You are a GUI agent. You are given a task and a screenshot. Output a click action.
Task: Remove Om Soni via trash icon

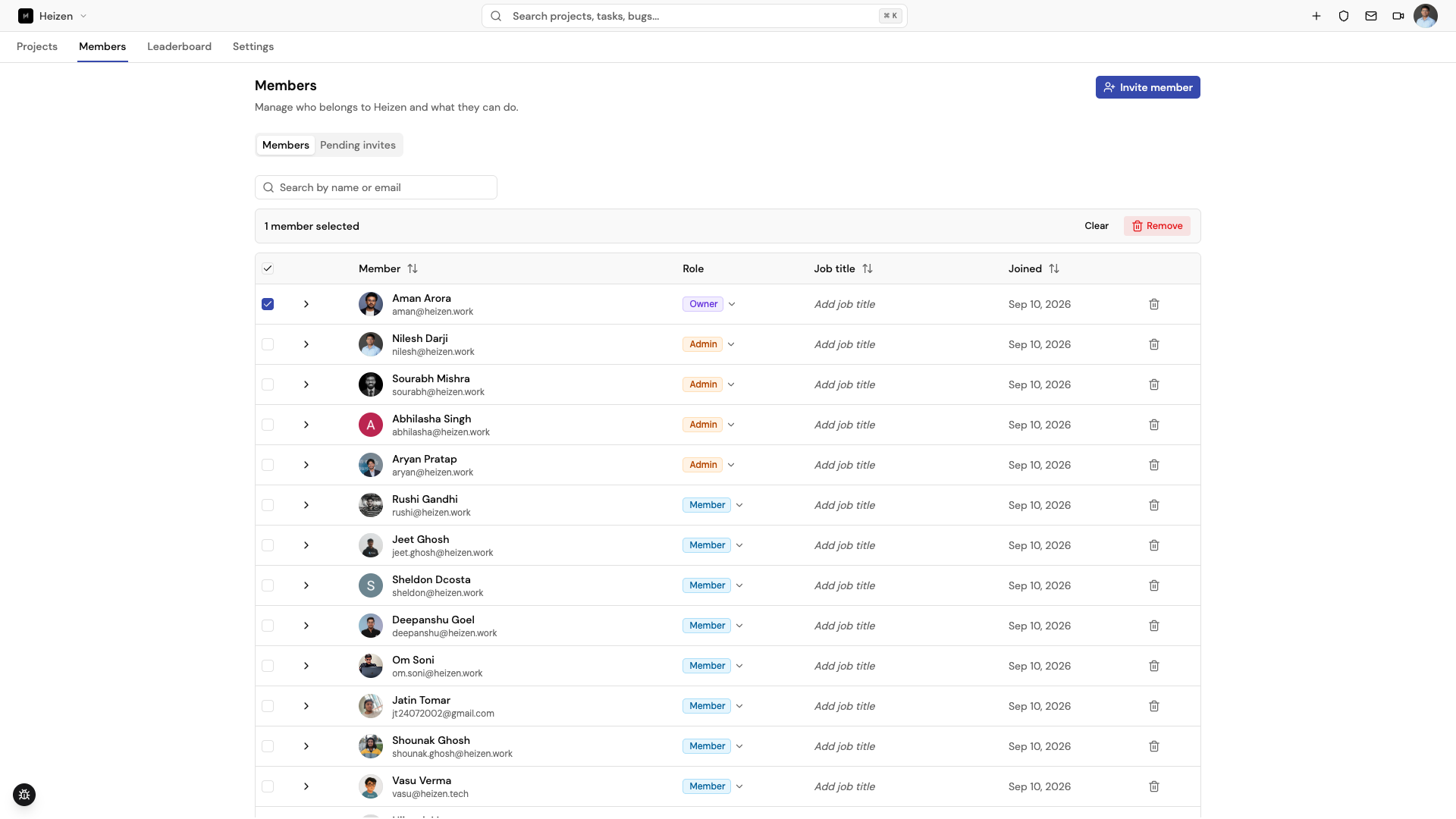[1154, 666]
